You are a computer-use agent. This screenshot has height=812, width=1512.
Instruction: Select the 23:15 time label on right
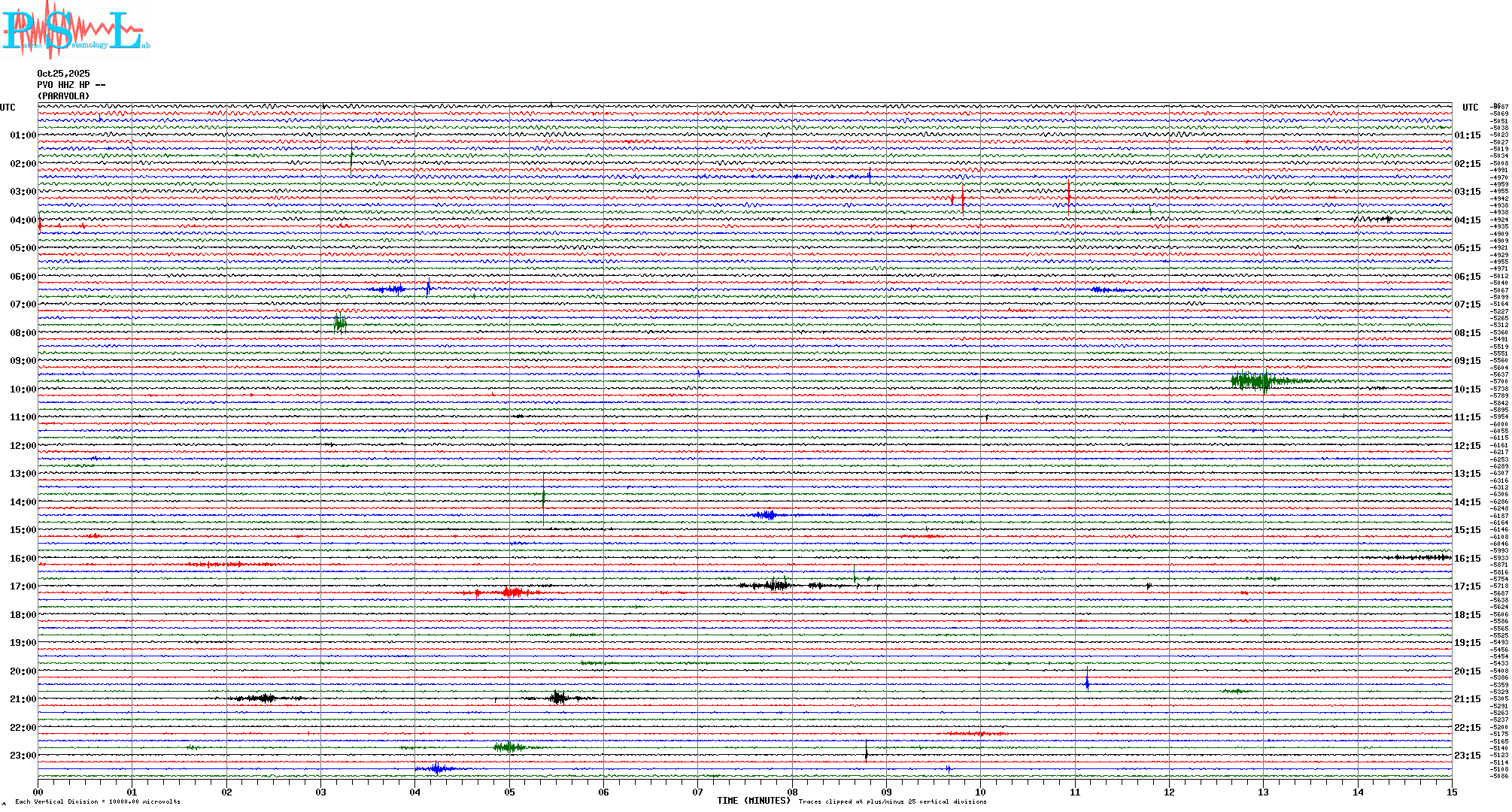[x=1468, y=756]
